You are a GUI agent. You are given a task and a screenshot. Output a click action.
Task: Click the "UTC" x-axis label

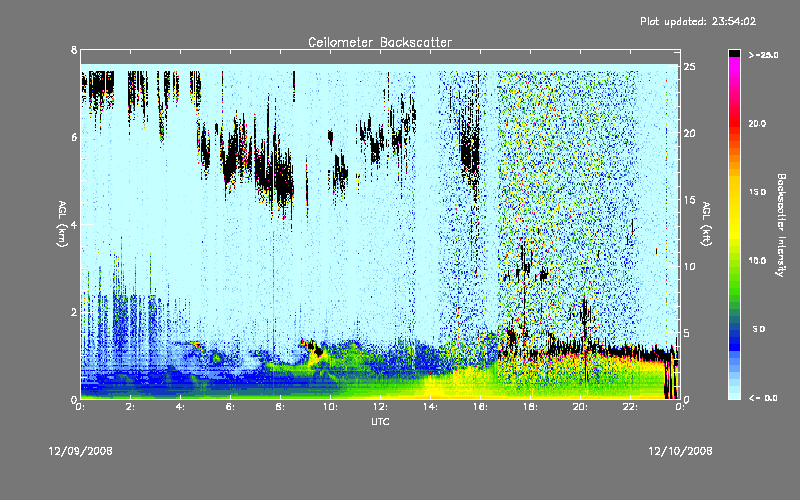point(380,421)
